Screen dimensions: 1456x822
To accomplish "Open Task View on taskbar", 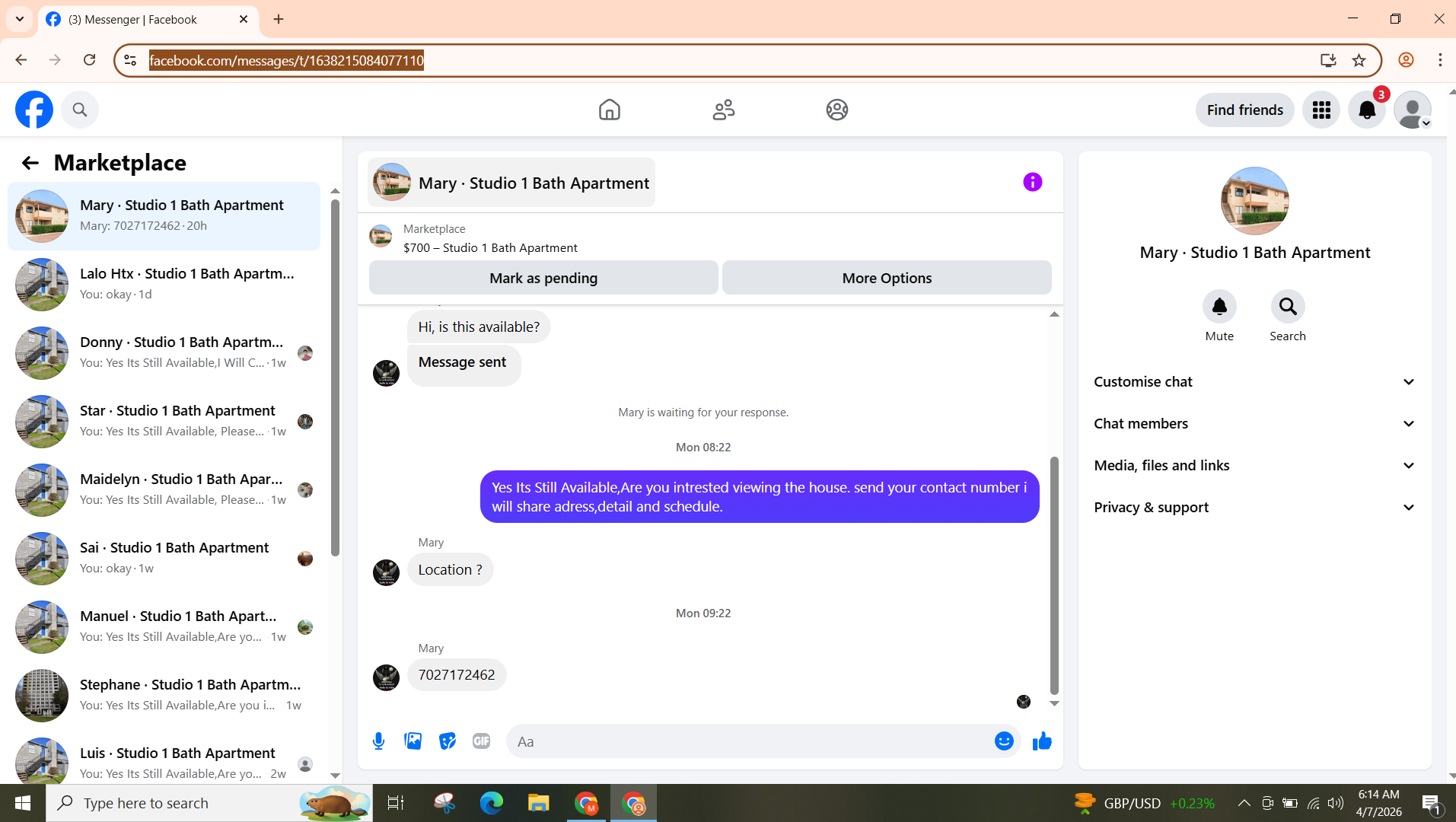I will (396, 803).
